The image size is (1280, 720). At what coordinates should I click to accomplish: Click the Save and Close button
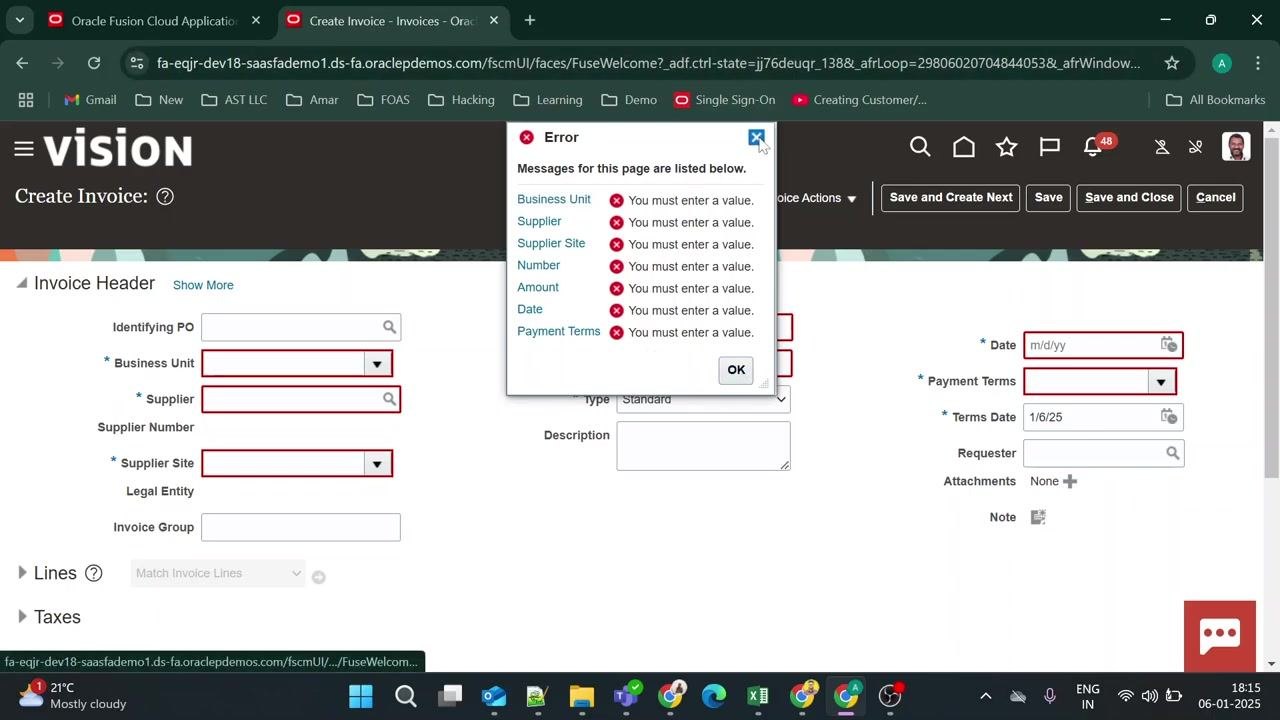(1129, 197)
